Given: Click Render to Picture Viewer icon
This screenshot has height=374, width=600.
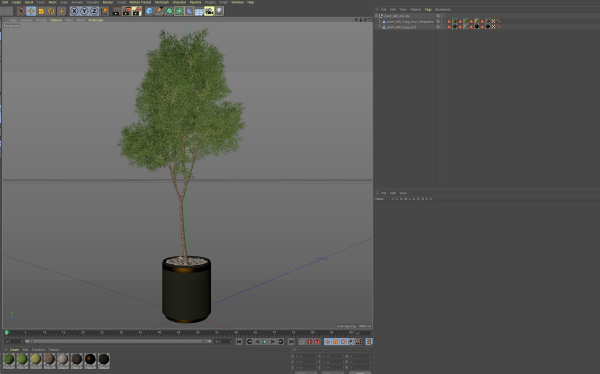Looking at the screenshot, I should click(126, 11).
